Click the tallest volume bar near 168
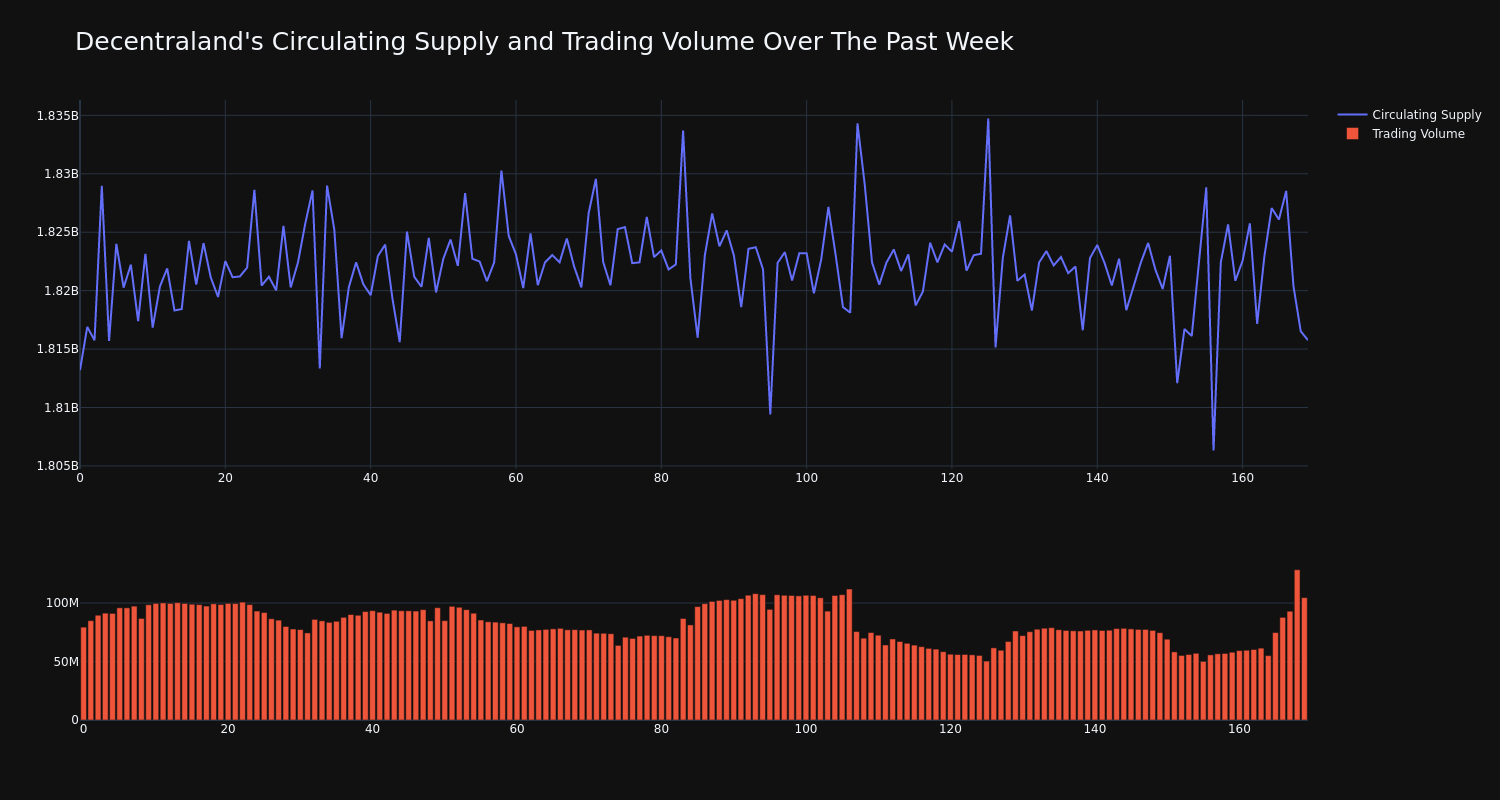 click(1297, 645)
